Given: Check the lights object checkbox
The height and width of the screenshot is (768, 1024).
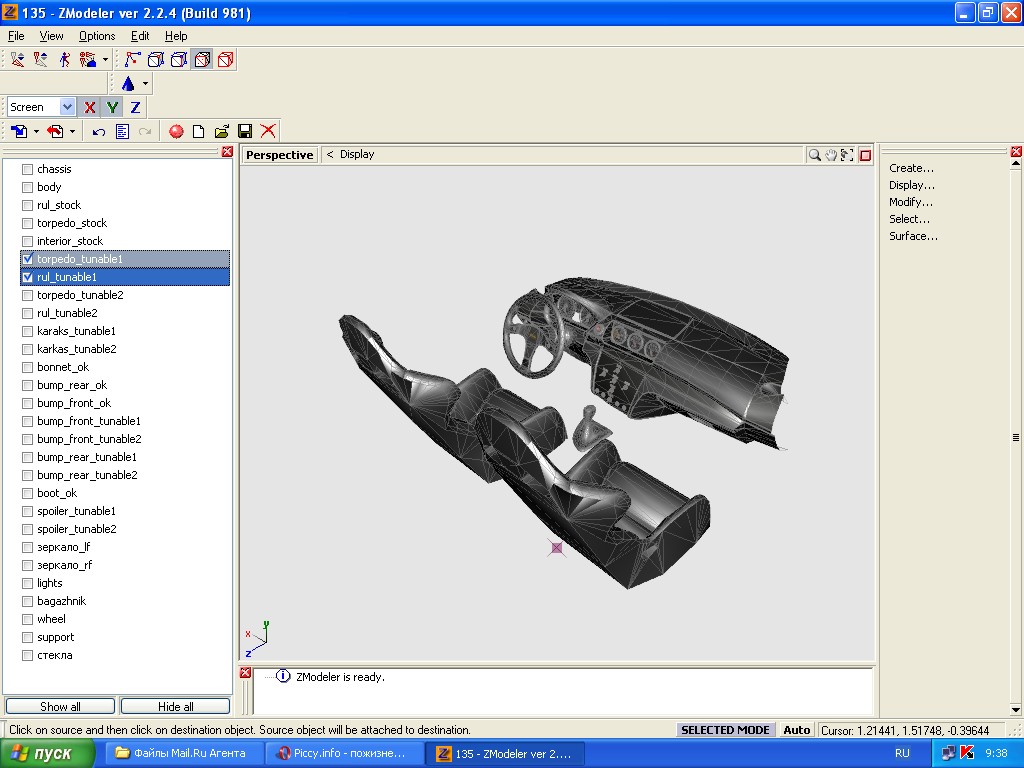Looking at the screenshot, I should tap(27, 583).
